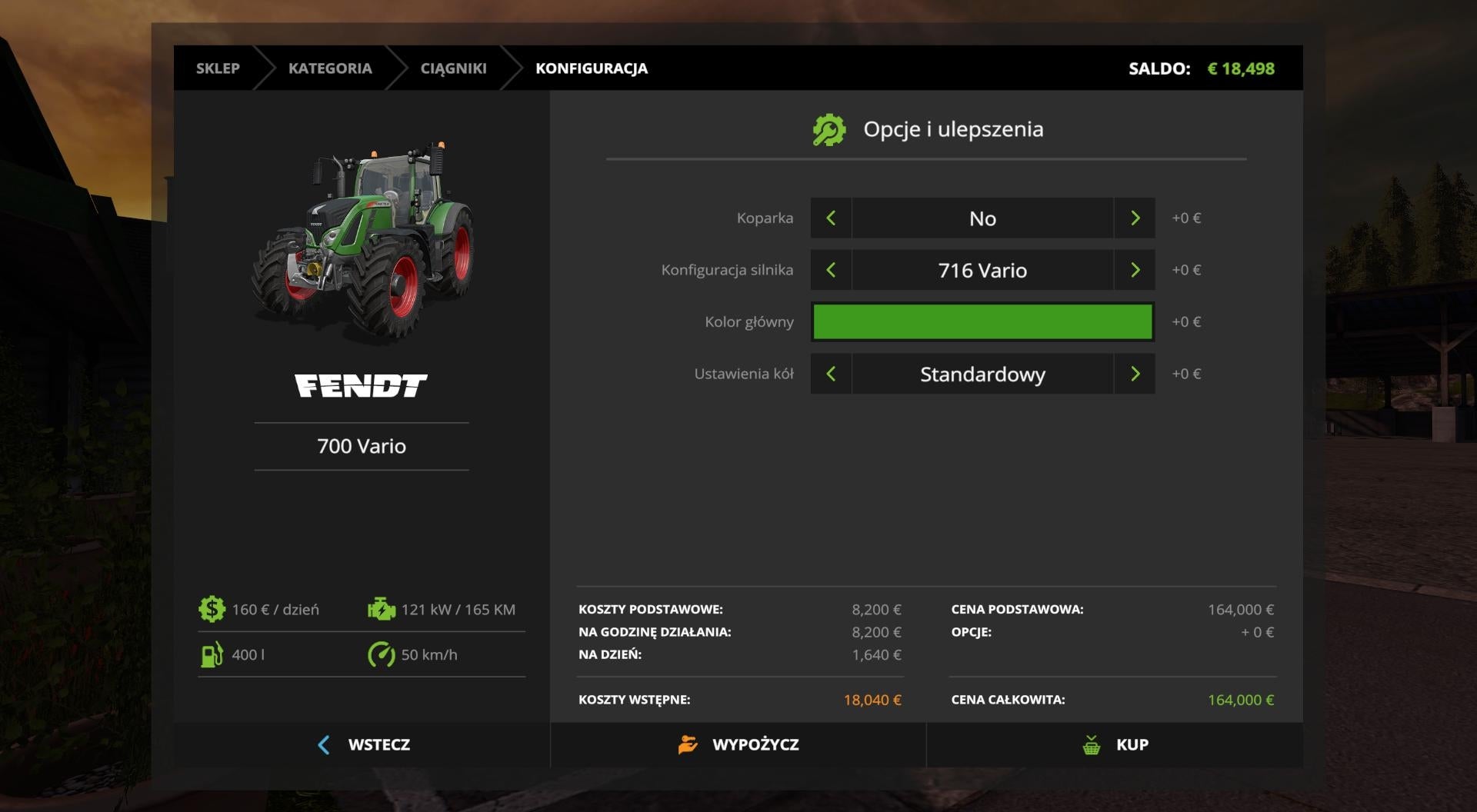Select next Koparka option
The image size is (1477, 812).
[1135, 218]
